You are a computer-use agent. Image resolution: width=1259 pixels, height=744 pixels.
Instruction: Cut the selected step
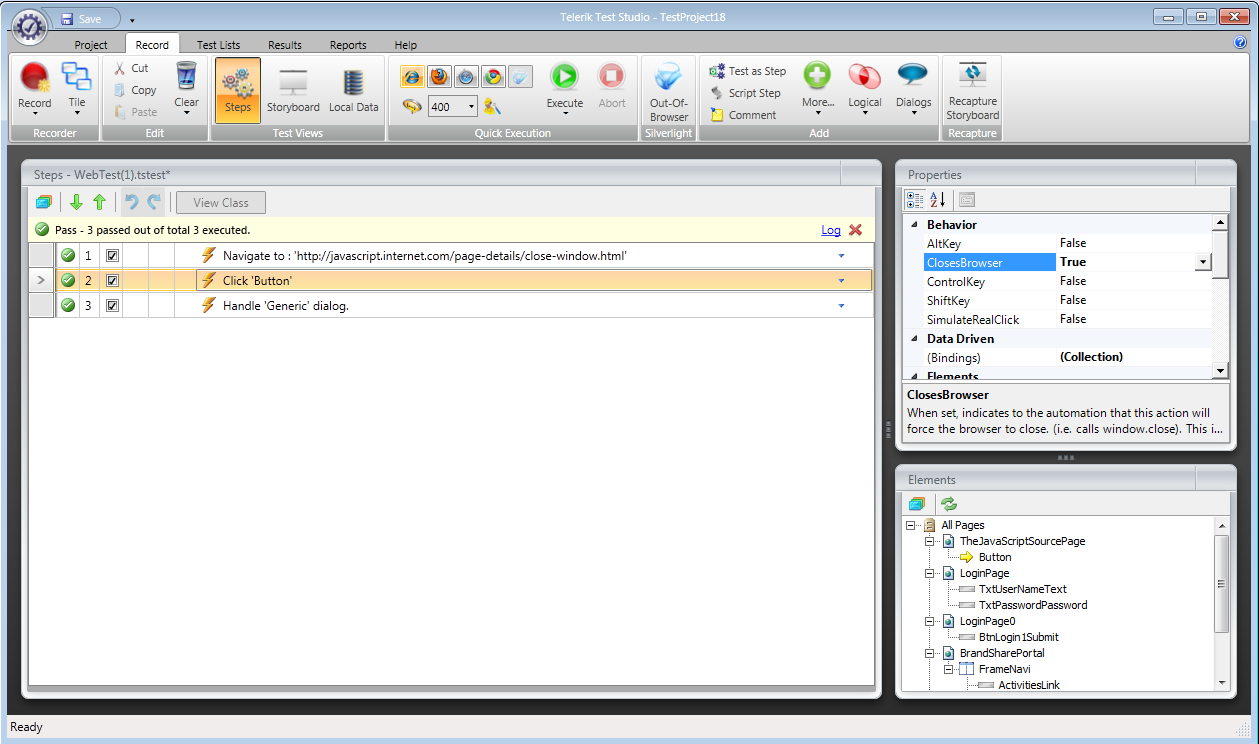click(131, 68)
